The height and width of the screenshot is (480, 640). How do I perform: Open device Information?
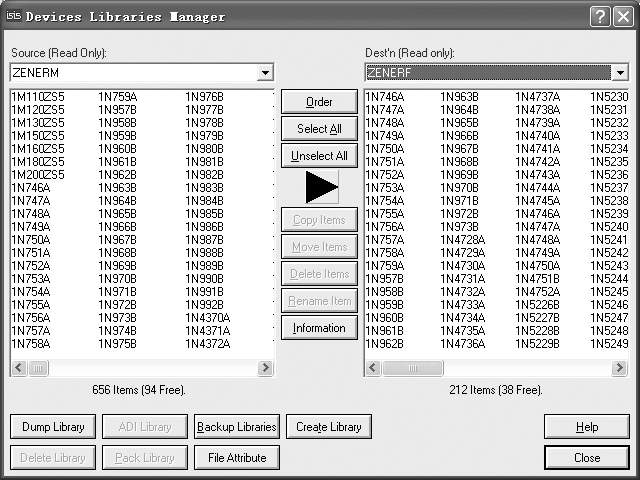[319, 328]
